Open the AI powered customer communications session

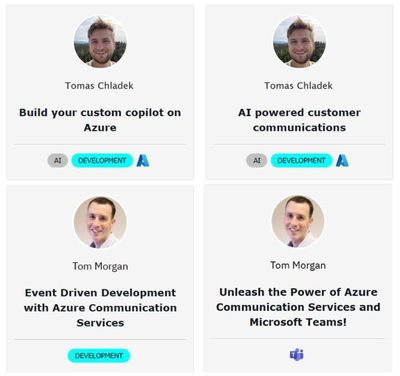click(299, 120)
